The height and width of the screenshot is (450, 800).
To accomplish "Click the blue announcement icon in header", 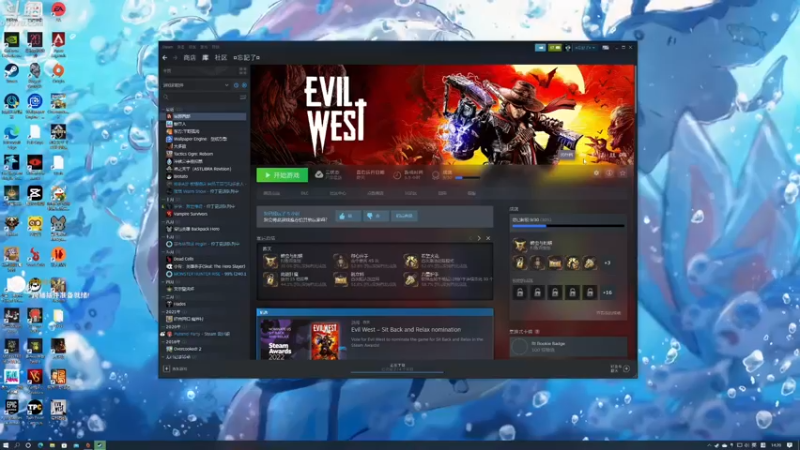I will coord(540,47).
